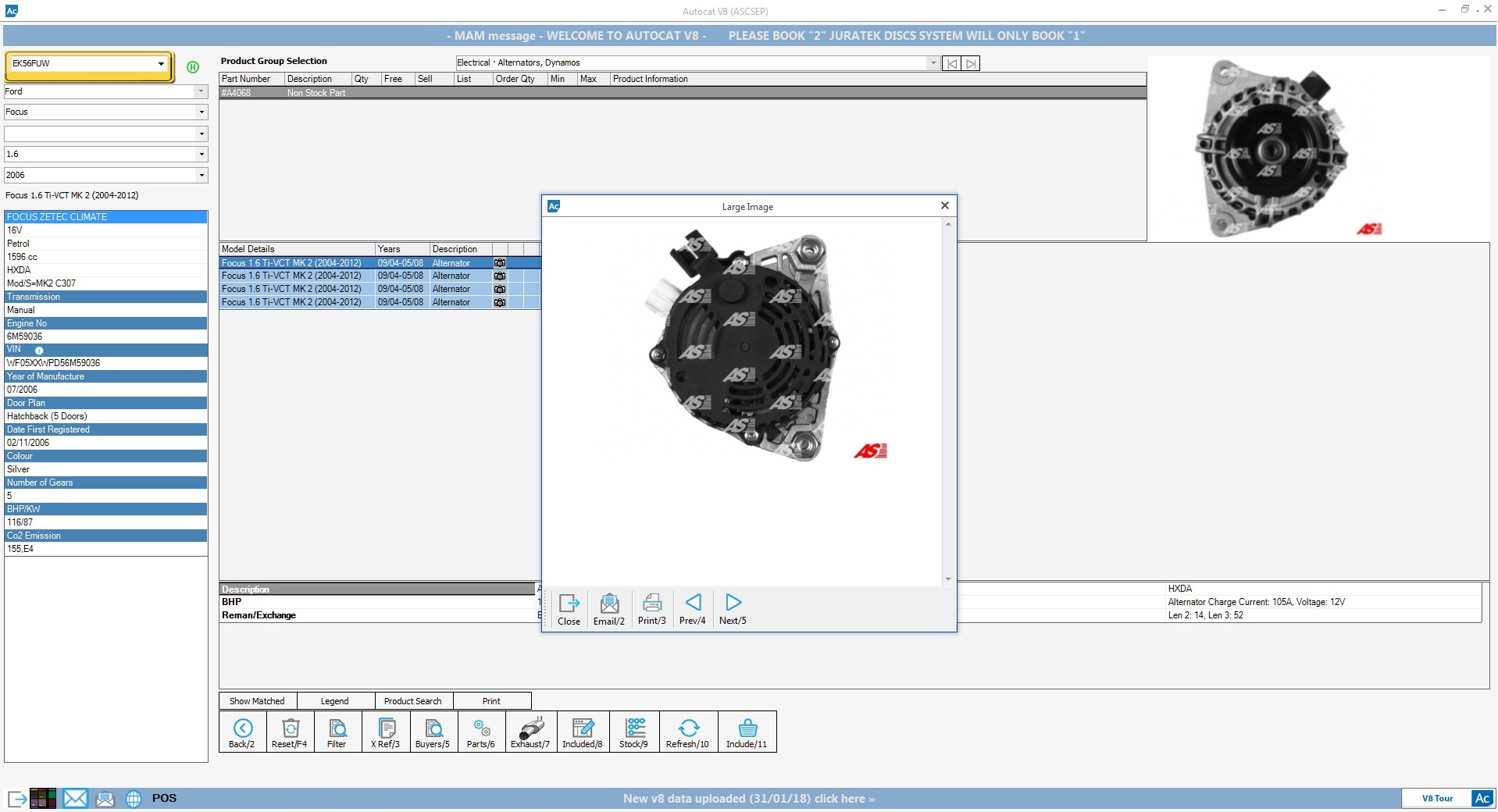Click the VIN info icon
Image resolution: width=1498 pixels, height=812 pixels.
pos(39,351)
